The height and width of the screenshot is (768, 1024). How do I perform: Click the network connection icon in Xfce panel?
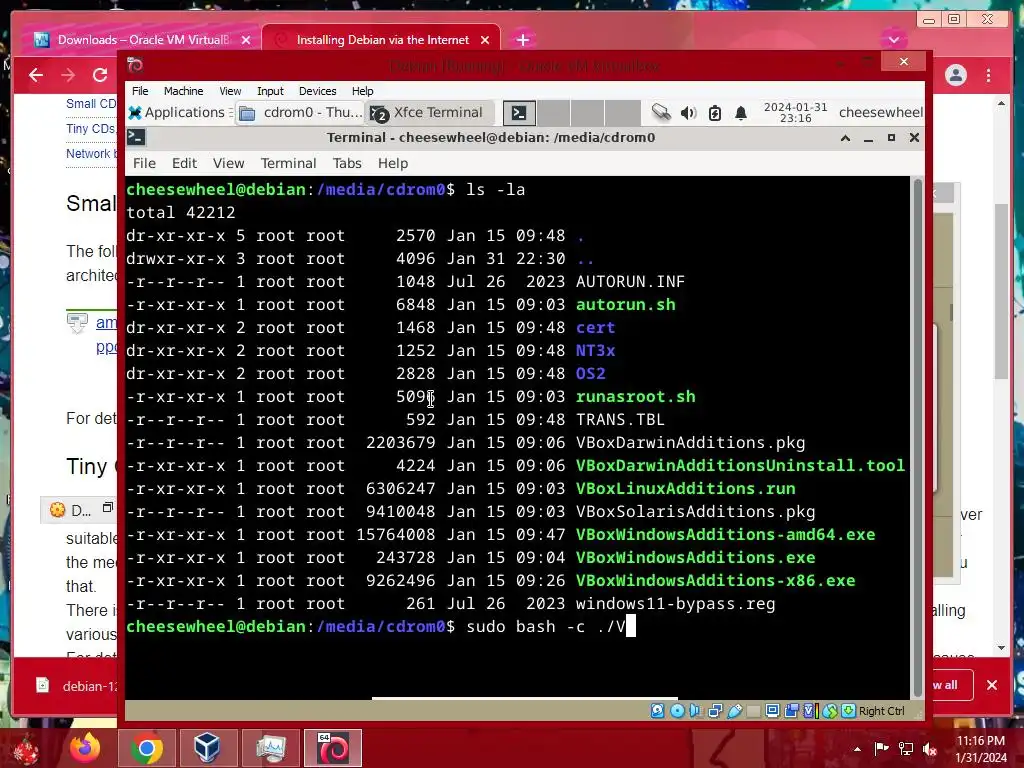661,112
